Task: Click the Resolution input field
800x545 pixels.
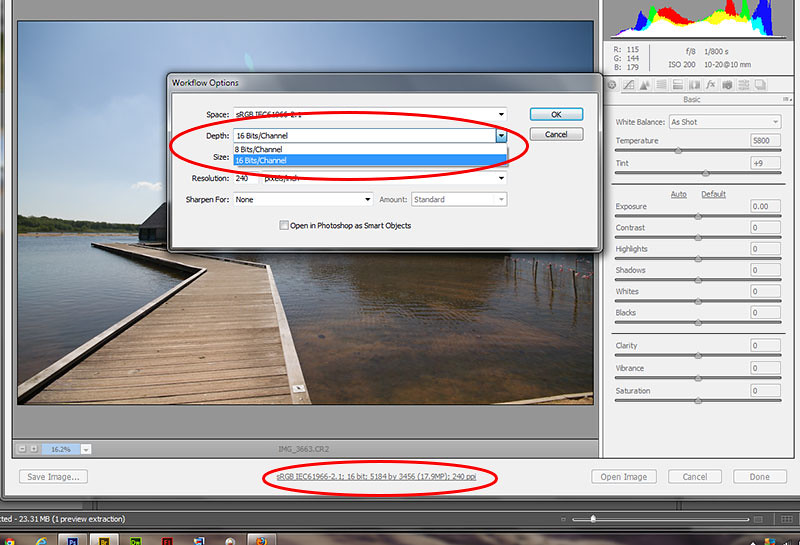Action: tap(245, 178)
